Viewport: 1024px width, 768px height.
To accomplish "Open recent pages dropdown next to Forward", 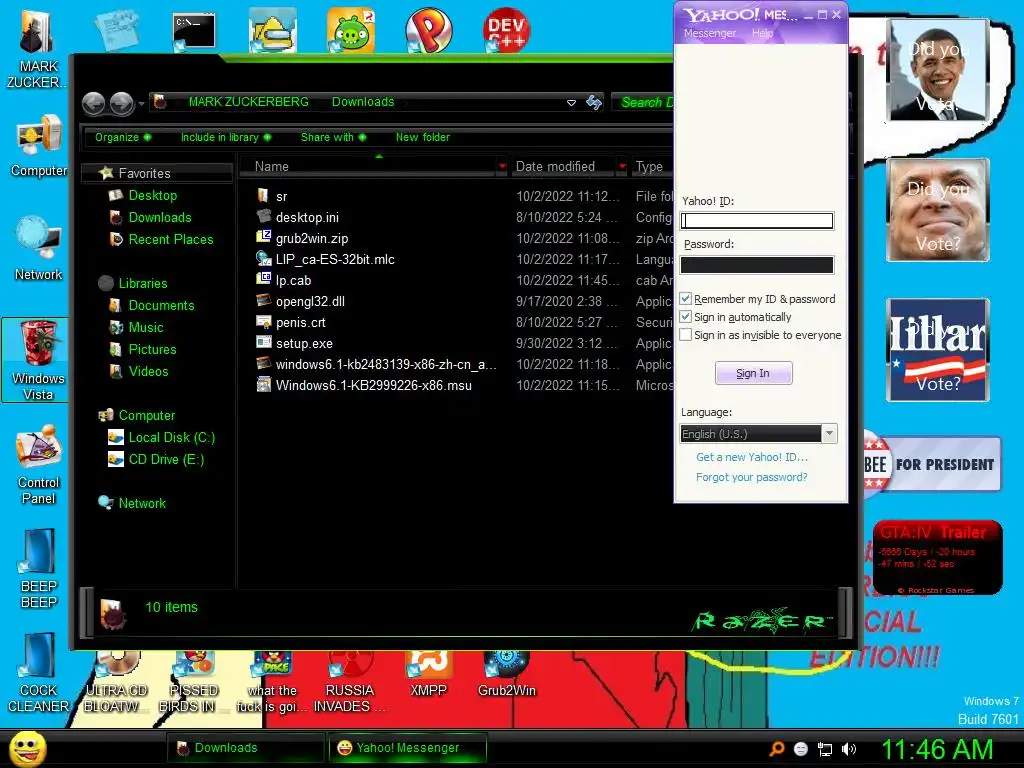I will point(141,103).
